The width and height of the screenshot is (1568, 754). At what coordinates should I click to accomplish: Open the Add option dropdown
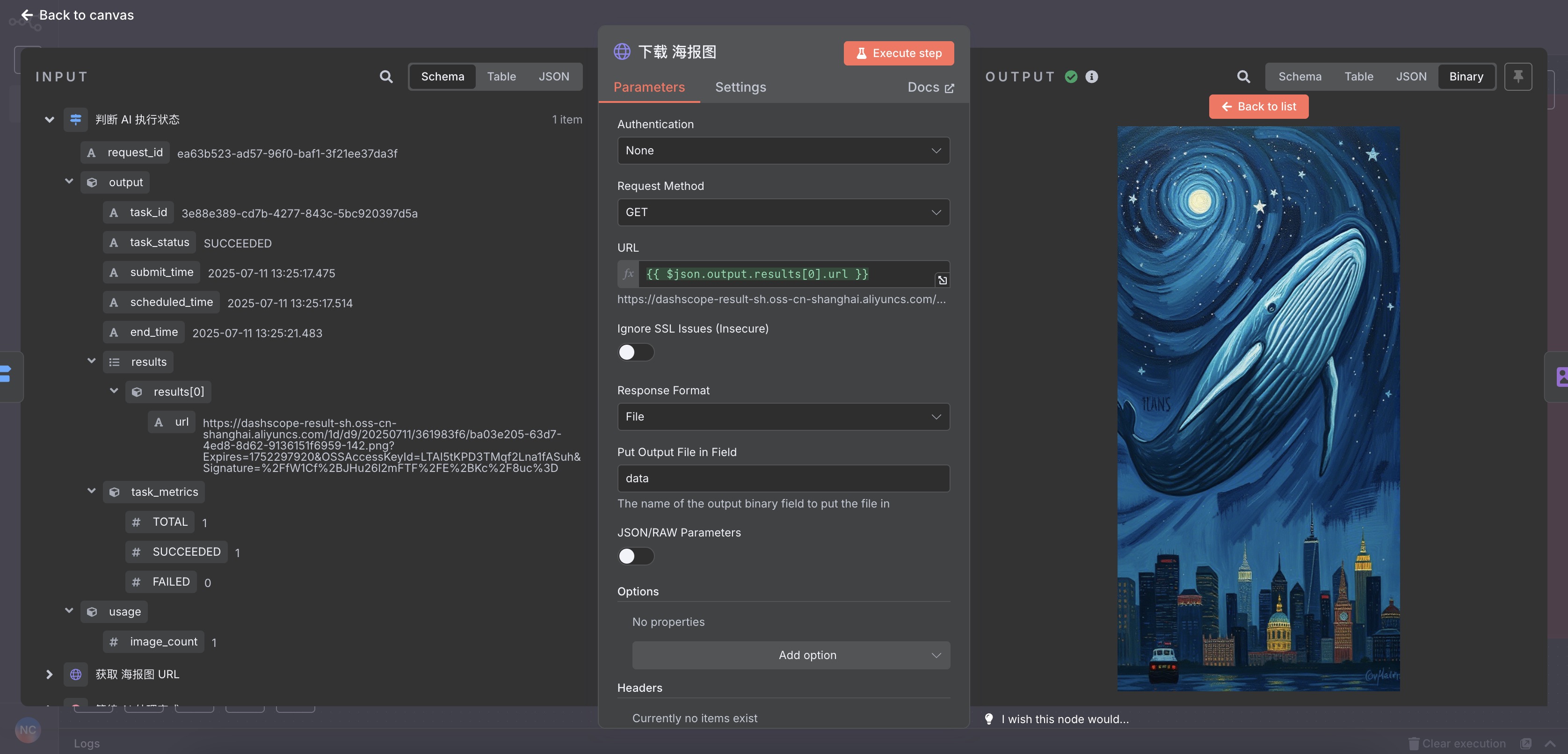pyautogui.click(x=791, y=655)
